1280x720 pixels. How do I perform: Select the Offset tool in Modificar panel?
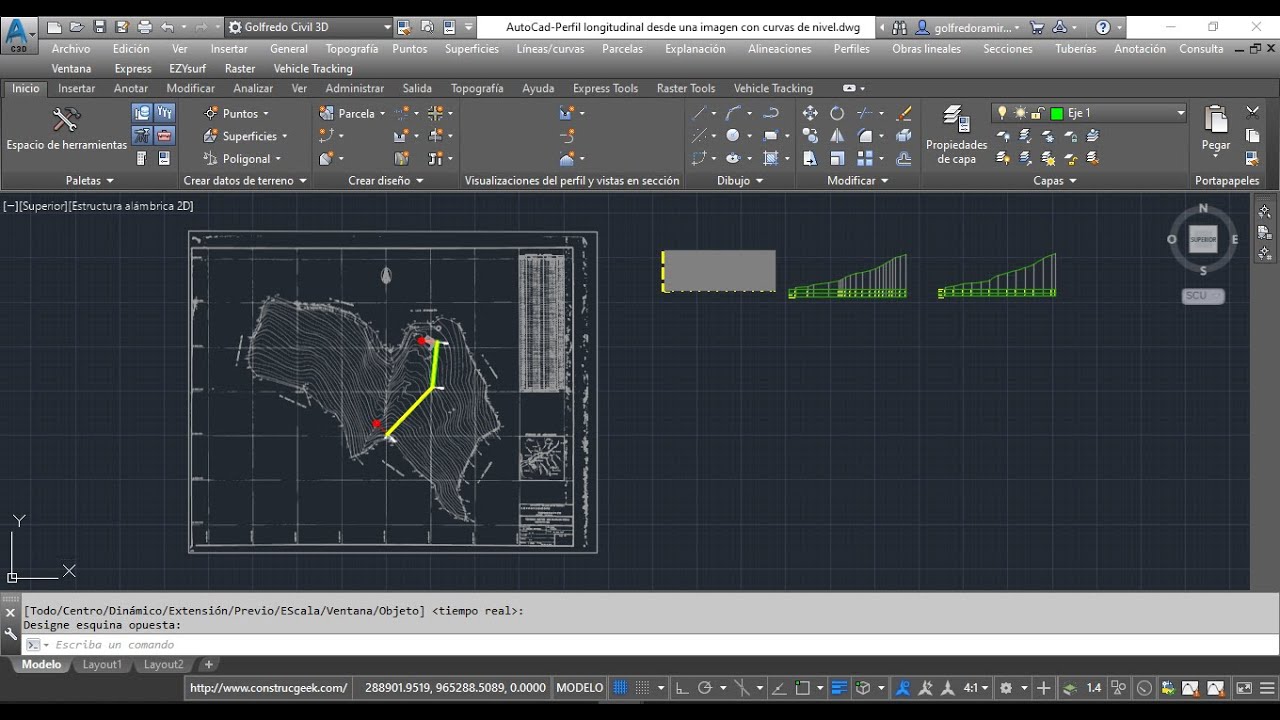click(904, 158)
